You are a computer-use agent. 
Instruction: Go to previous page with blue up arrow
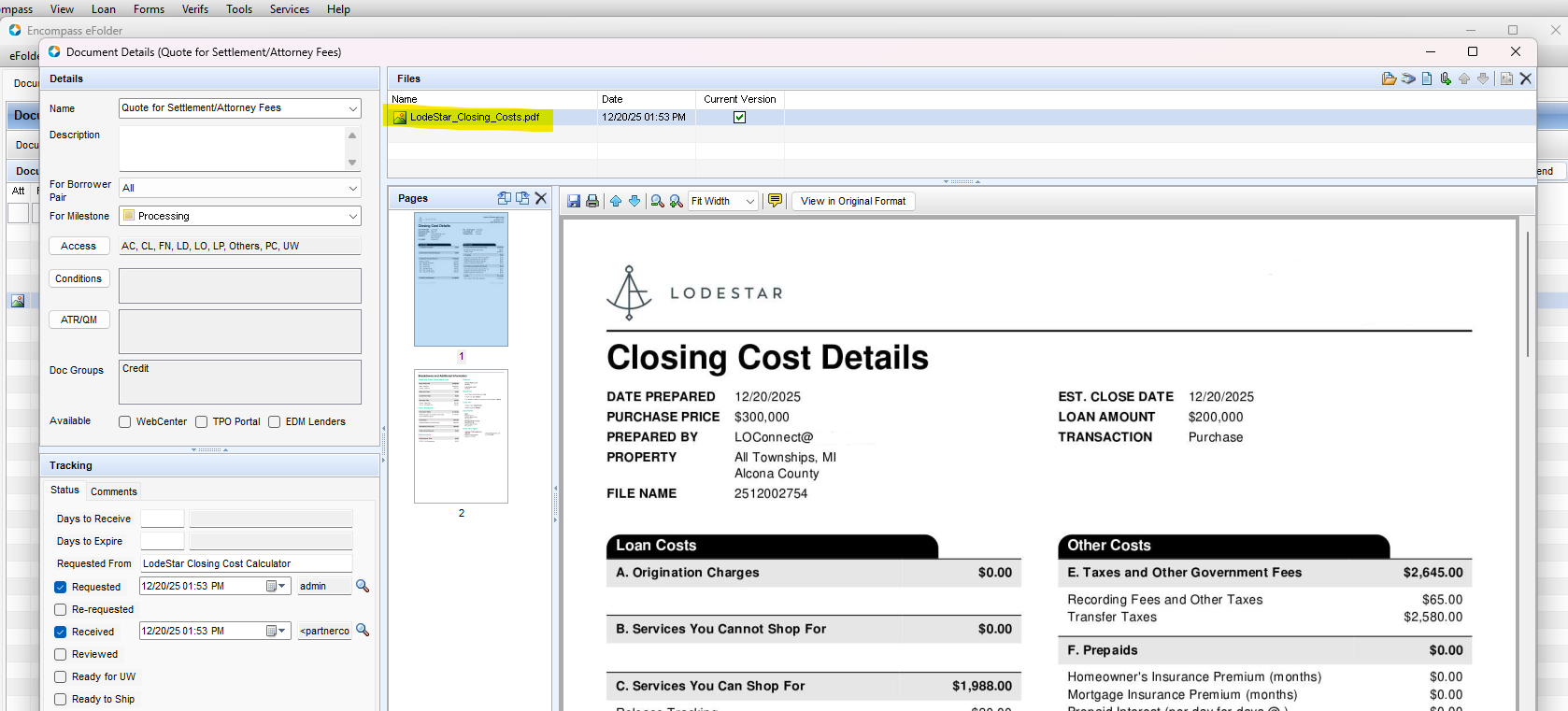coord(616,201)
